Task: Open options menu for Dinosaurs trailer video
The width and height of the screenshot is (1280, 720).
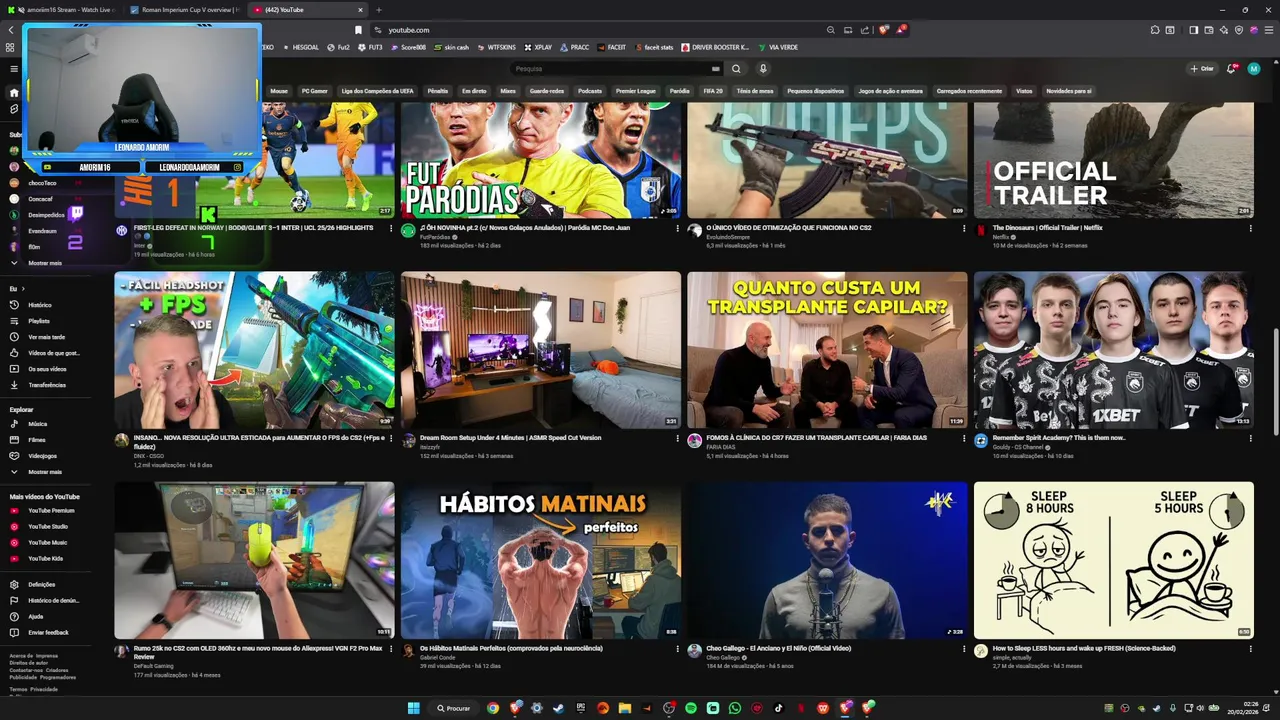Action: pyautogui.click(x=1250, y=228)
